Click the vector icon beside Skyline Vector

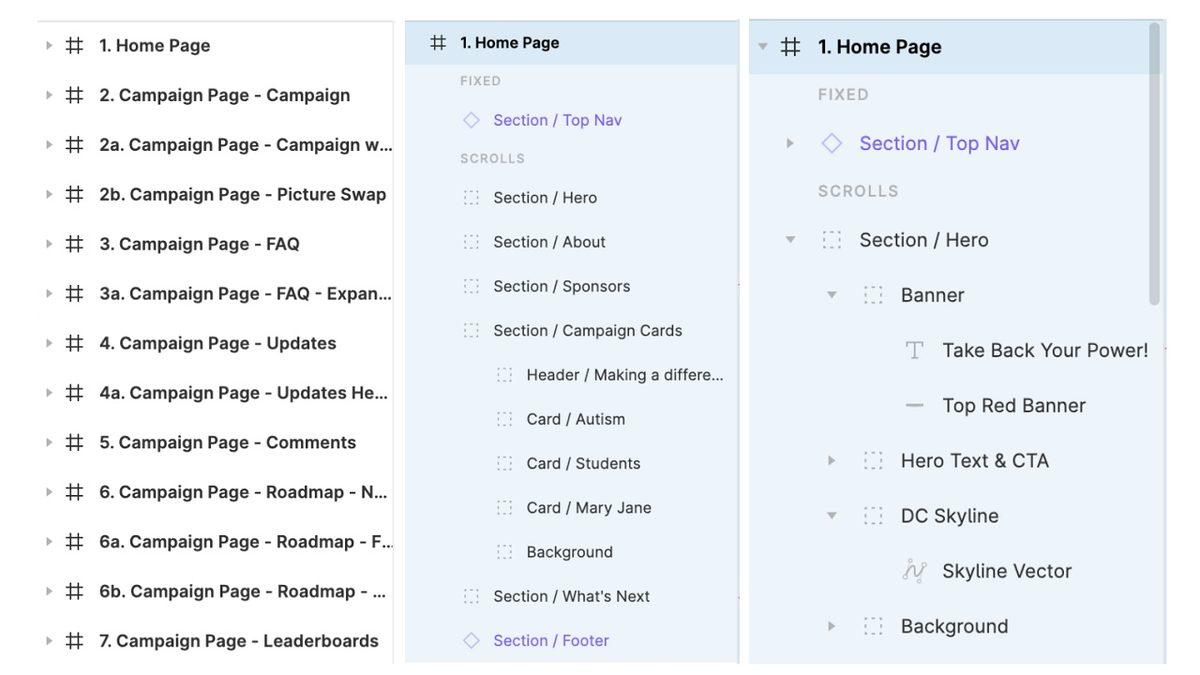pyautogui.click(x=914, y=571)
